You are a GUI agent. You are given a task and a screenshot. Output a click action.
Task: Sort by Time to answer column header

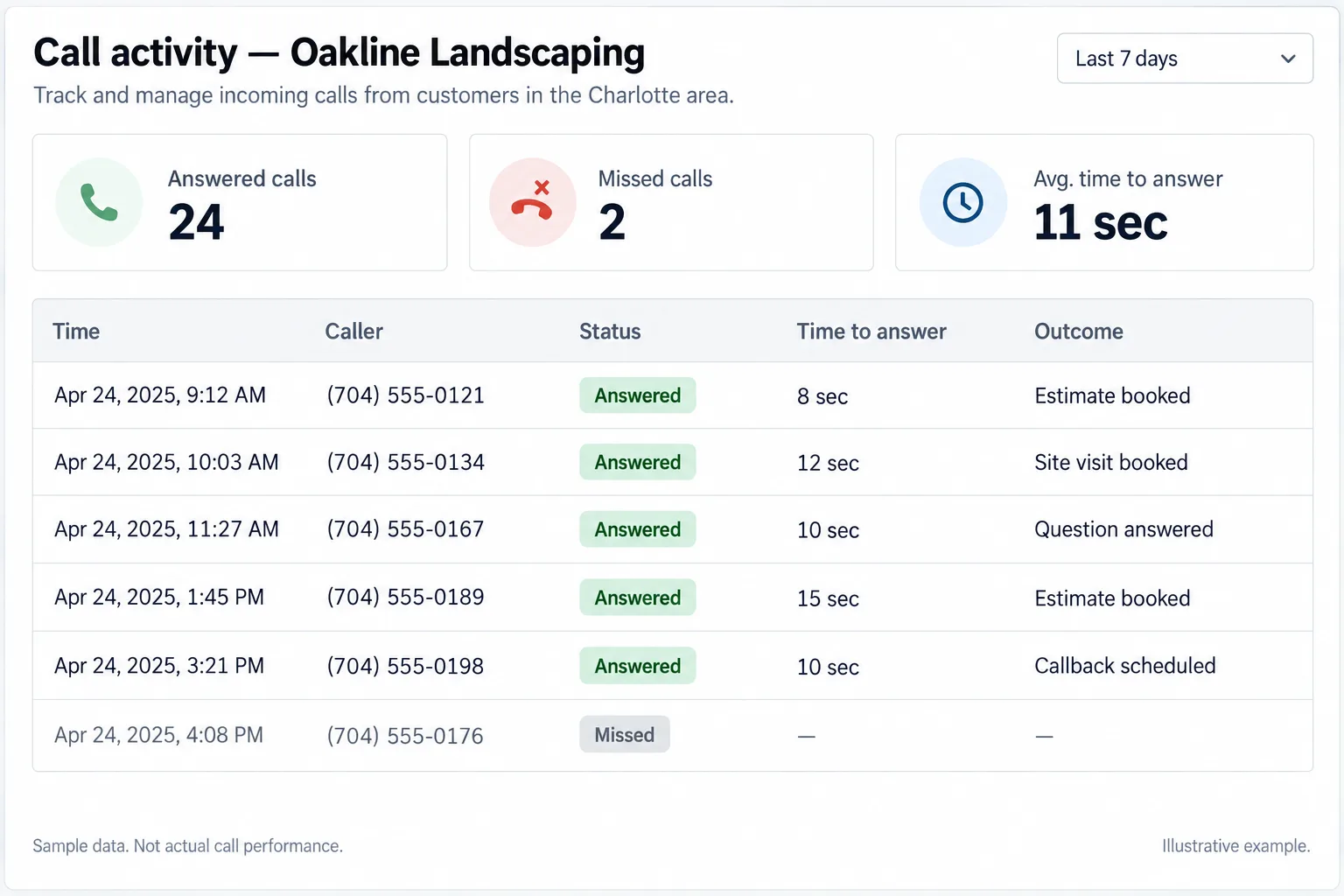tap(871, 332)
